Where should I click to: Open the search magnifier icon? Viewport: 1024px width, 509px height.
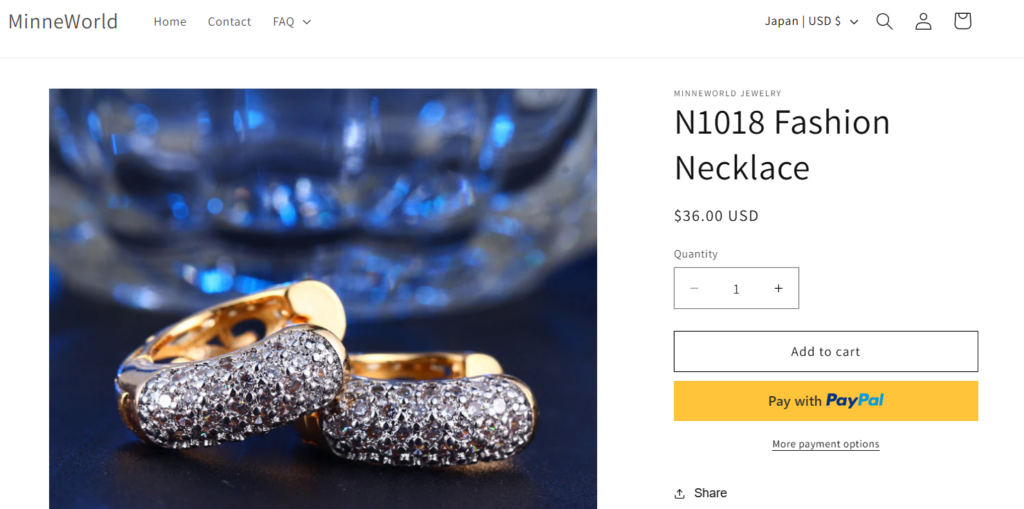tap(884, 21)
